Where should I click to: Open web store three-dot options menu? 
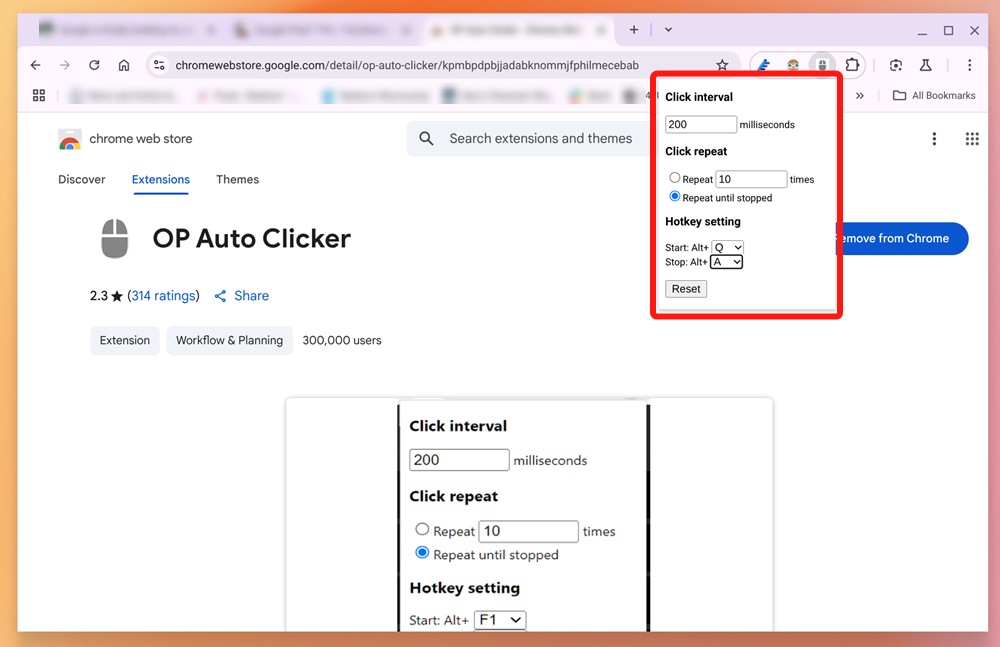click(934, 138)
